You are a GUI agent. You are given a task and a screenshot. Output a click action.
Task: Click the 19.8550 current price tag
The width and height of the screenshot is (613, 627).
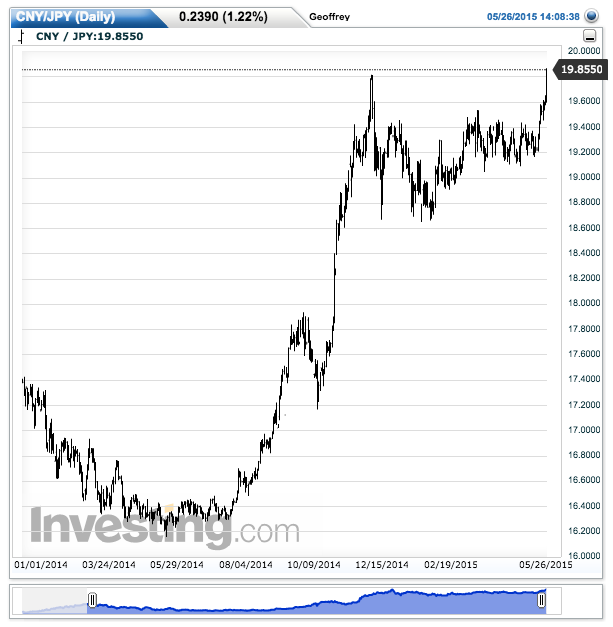pos(581,70)
